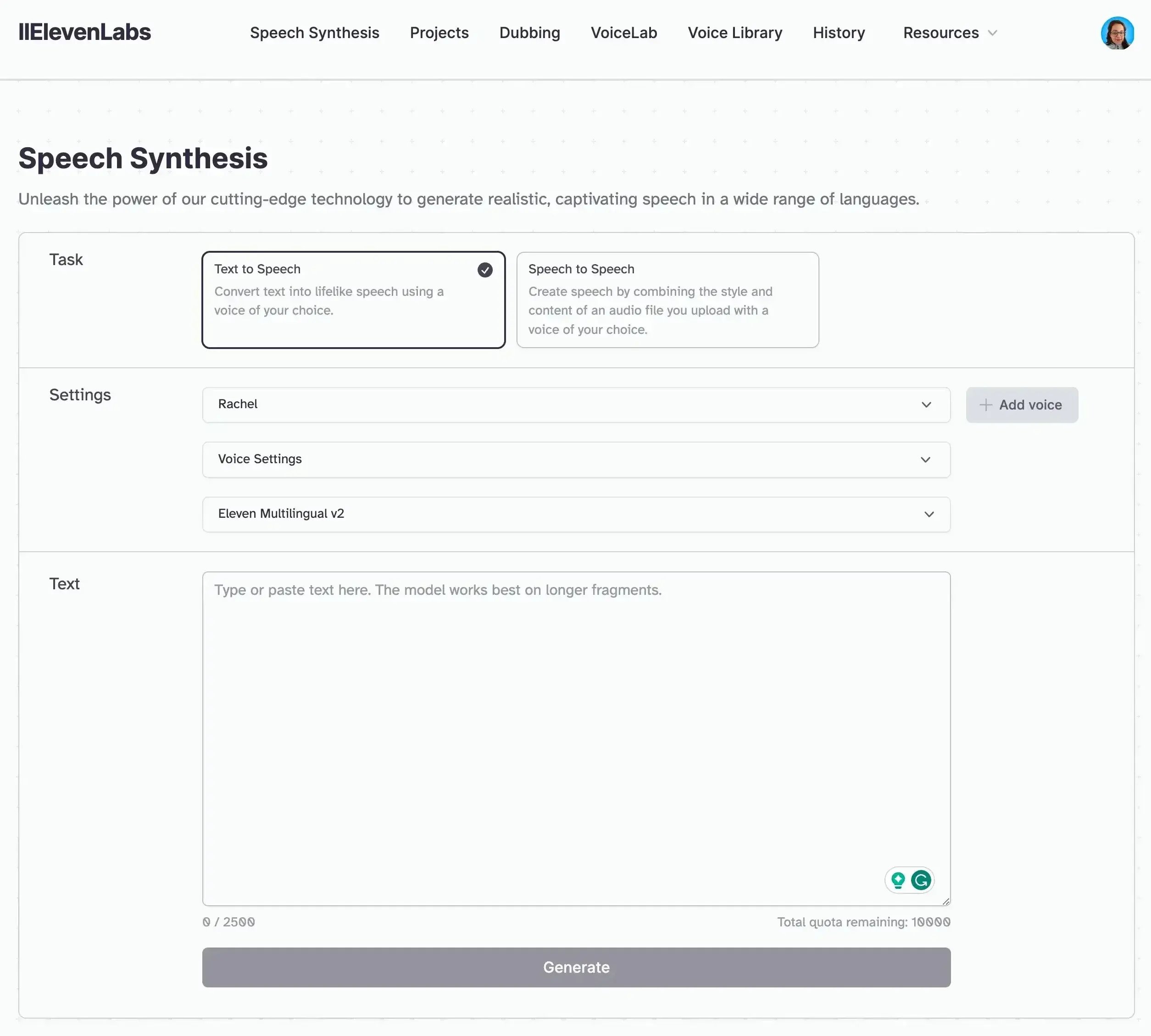Click the Text to Speech checkmark icon
Screen dimensions: 1151x1036
484,270
